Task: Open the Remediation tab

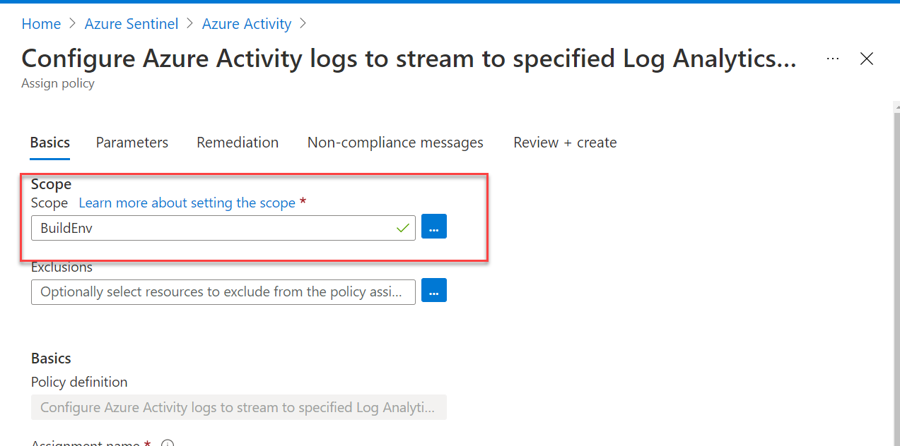Action: pos(237,142)
